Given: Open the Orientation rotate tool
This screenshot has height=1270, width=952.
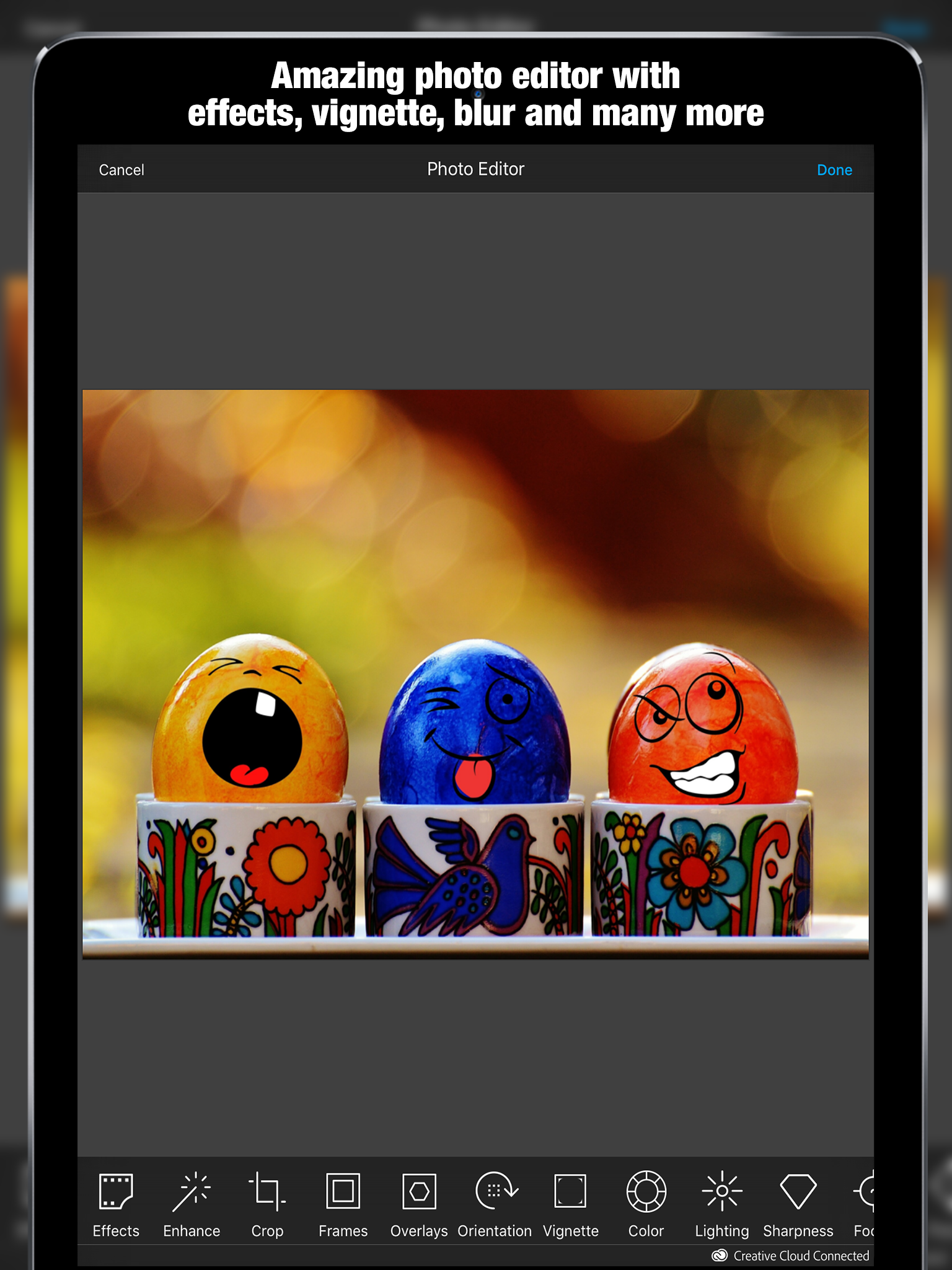Looking at the screenshot, I should point(495,1204).
